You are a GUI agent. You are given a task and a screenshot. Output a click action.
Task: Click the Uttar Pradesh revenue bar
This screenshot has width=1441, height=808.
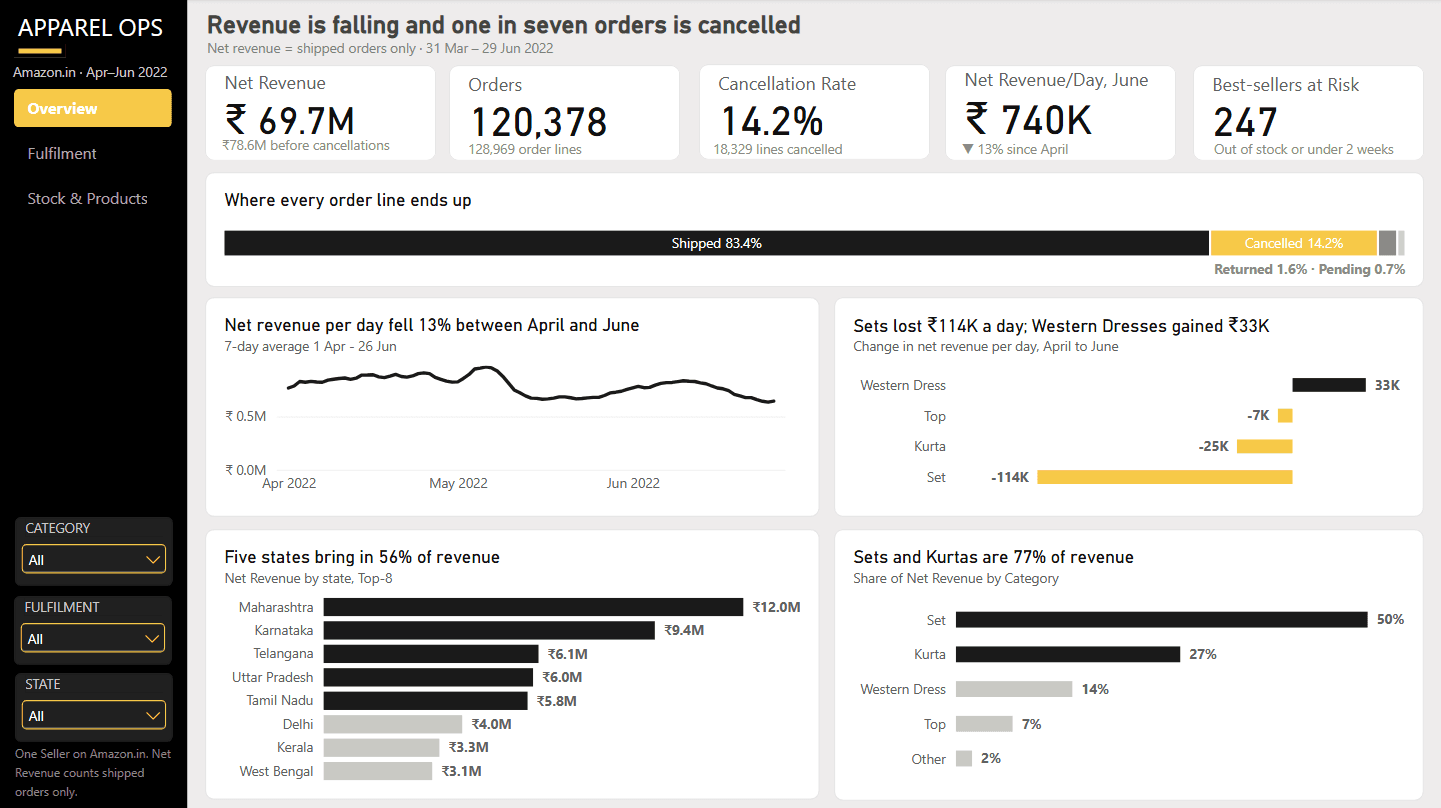pyautogui.click(x=429, y=677)
